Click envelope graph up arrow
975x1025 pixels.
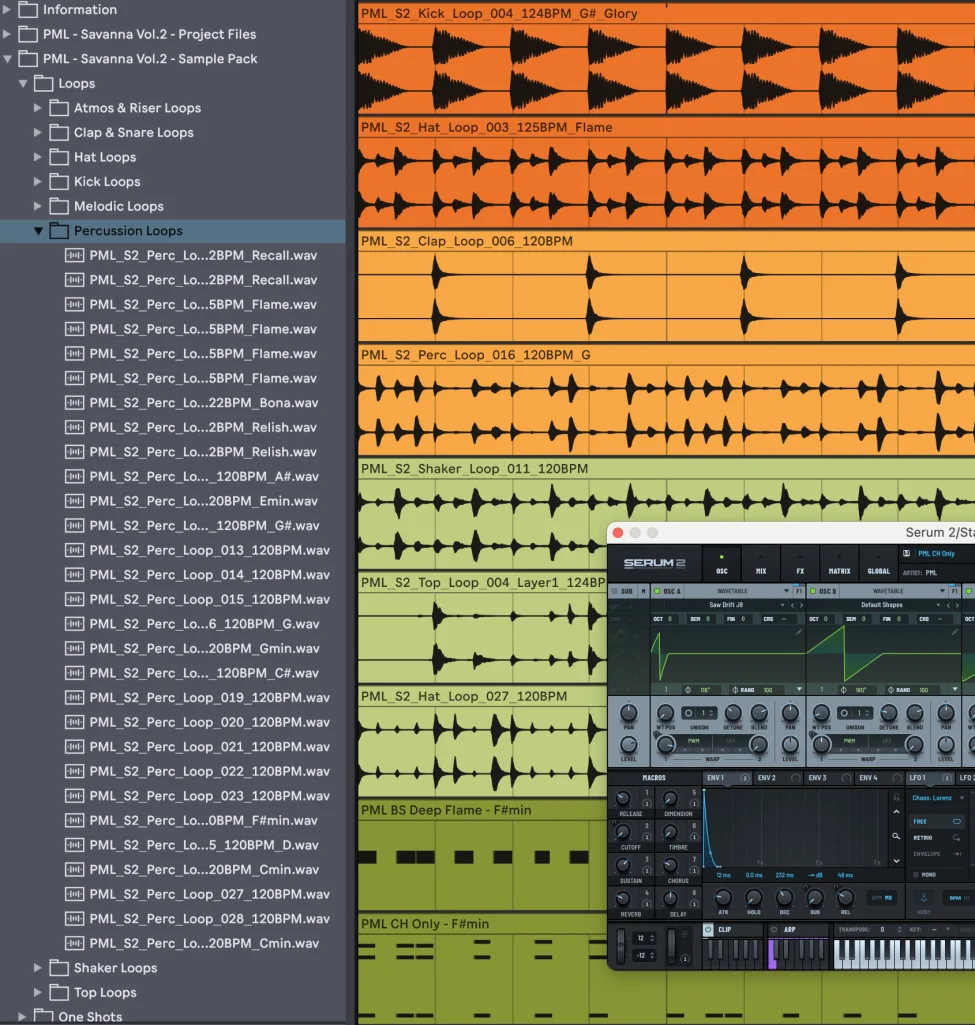click(897, 812)
